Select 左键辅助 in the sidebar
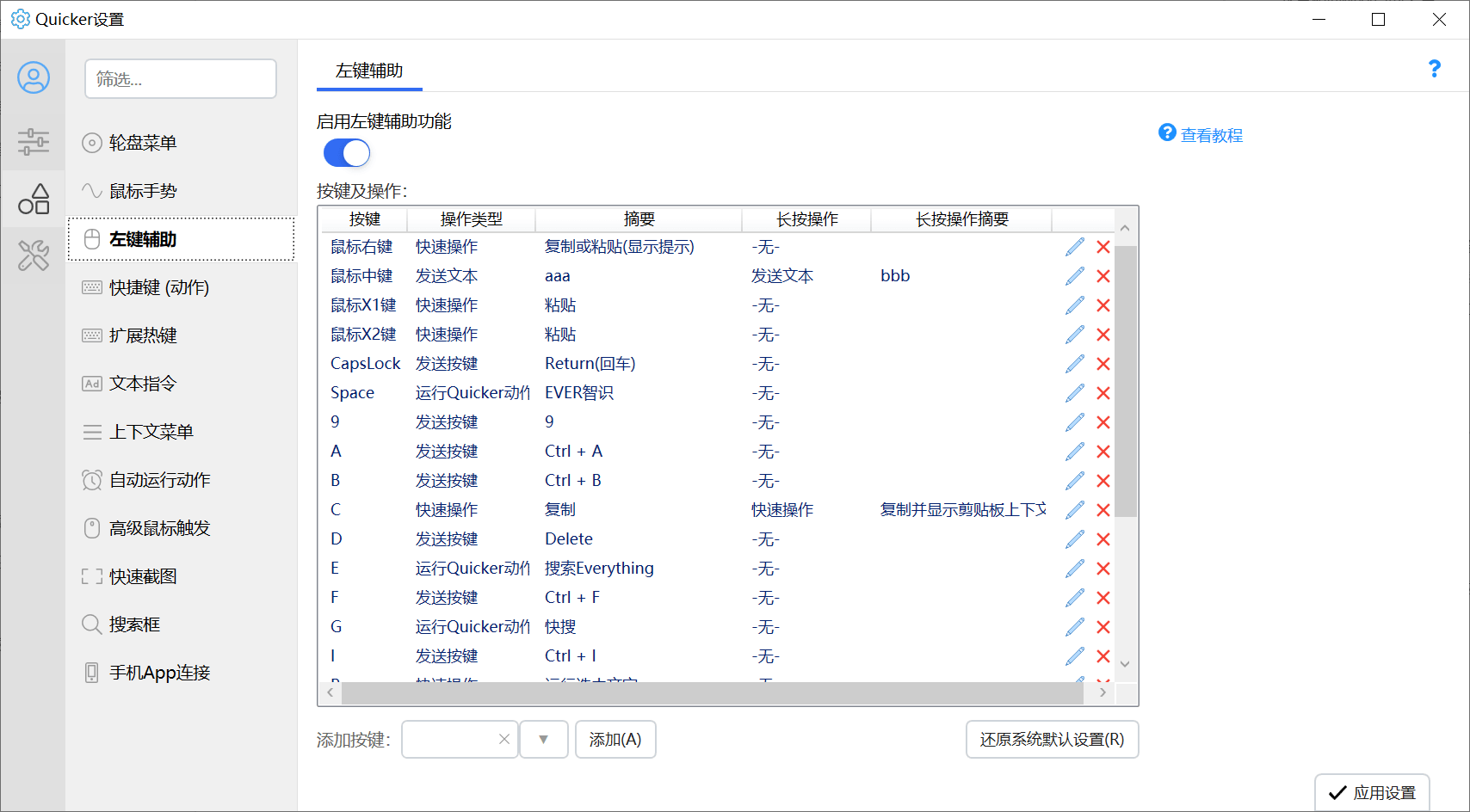This screenshot has width=1470, height=812. pos(182,239)
